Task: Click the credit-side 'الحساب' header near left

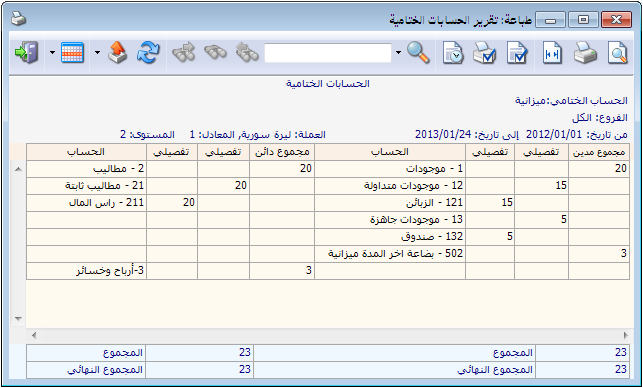Action: [87, 152]
